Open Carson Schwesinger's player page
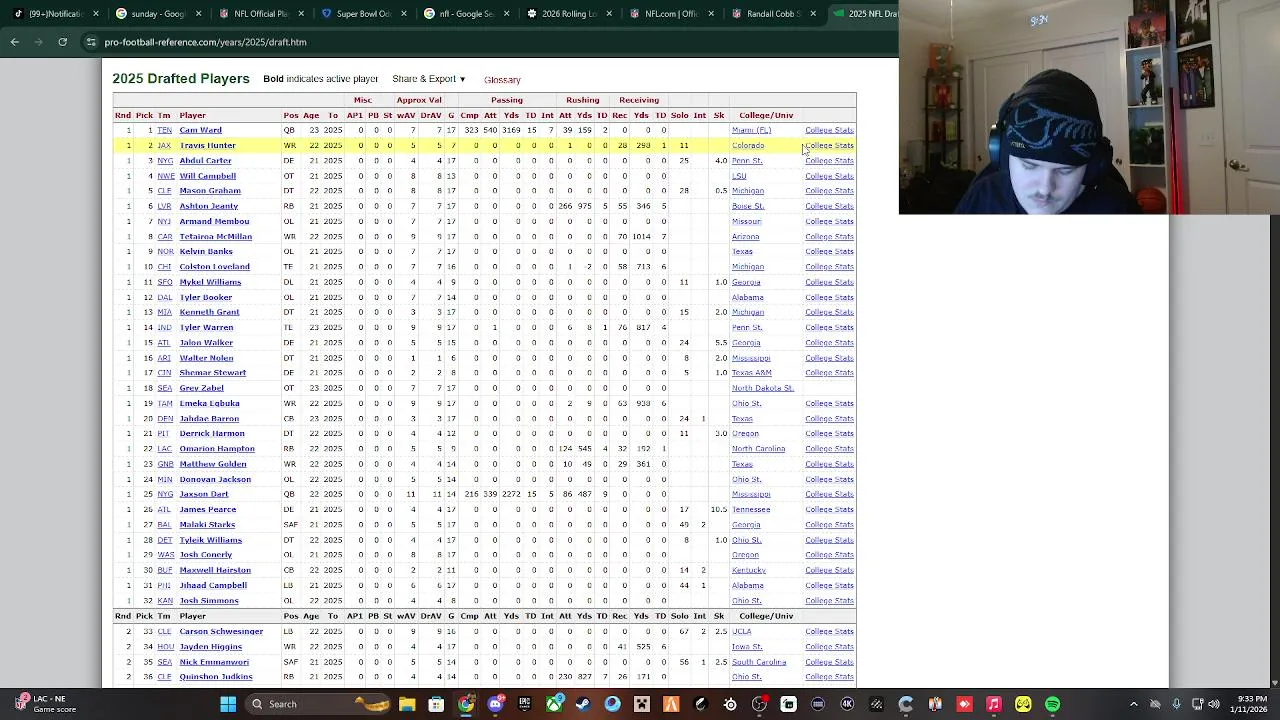The image size is (1280, 720). (x=221, y=631)
